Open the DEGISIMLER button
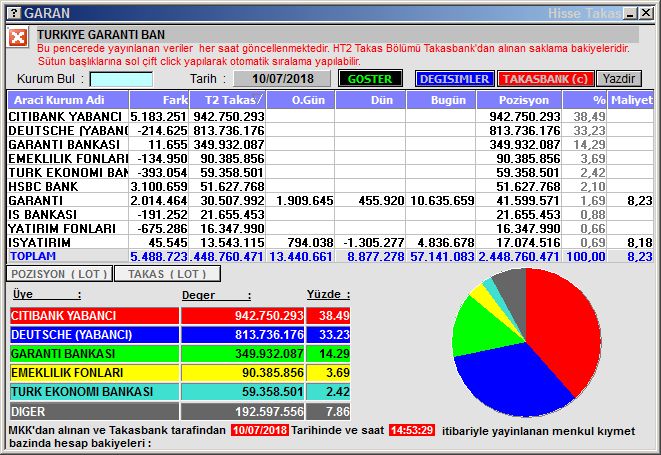Viewport: 661px width, 455px height. click(454, 79)
